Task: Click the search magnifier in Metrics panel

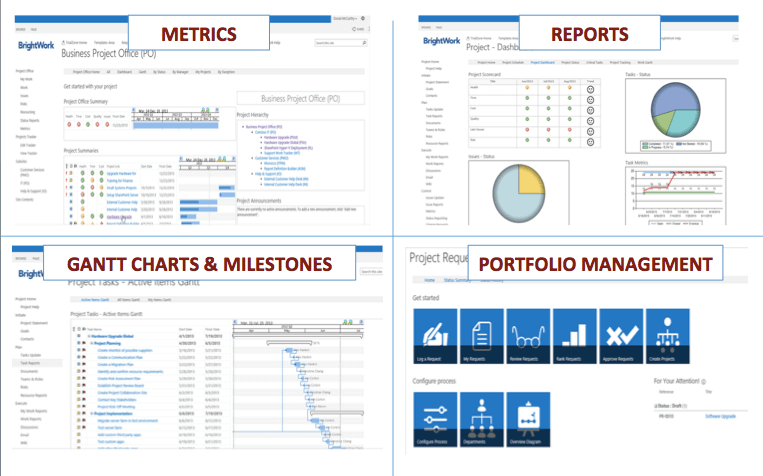Action: click(363, 43)
